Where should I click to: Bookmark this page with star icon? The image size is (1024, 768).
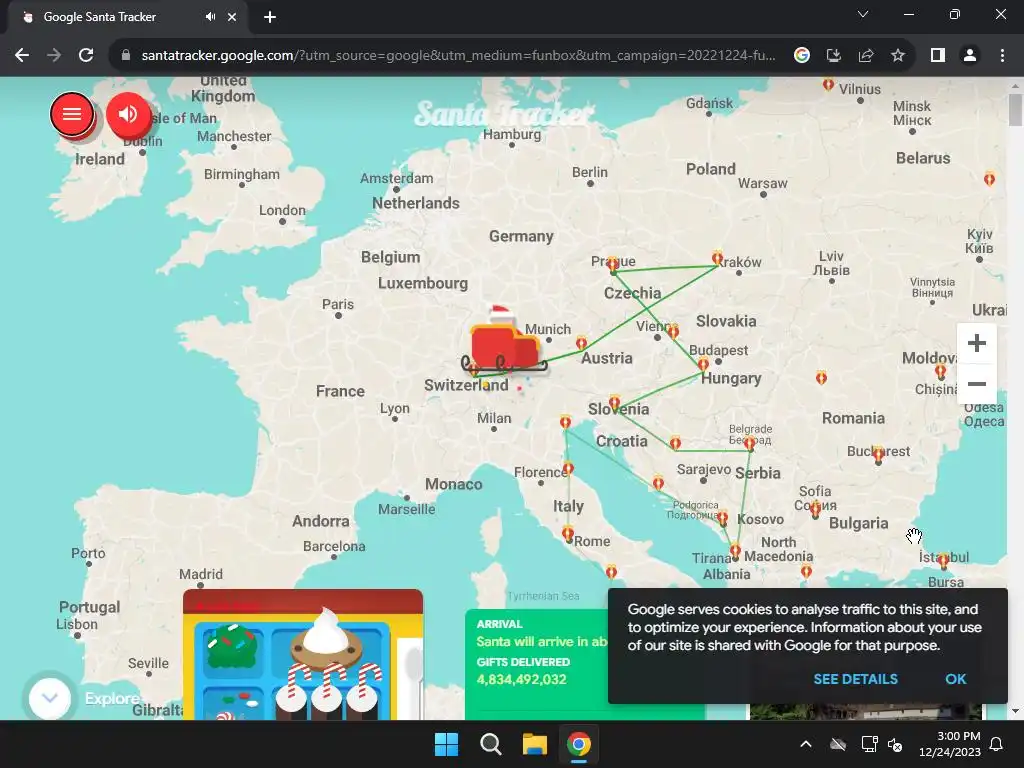pos(898,56)
